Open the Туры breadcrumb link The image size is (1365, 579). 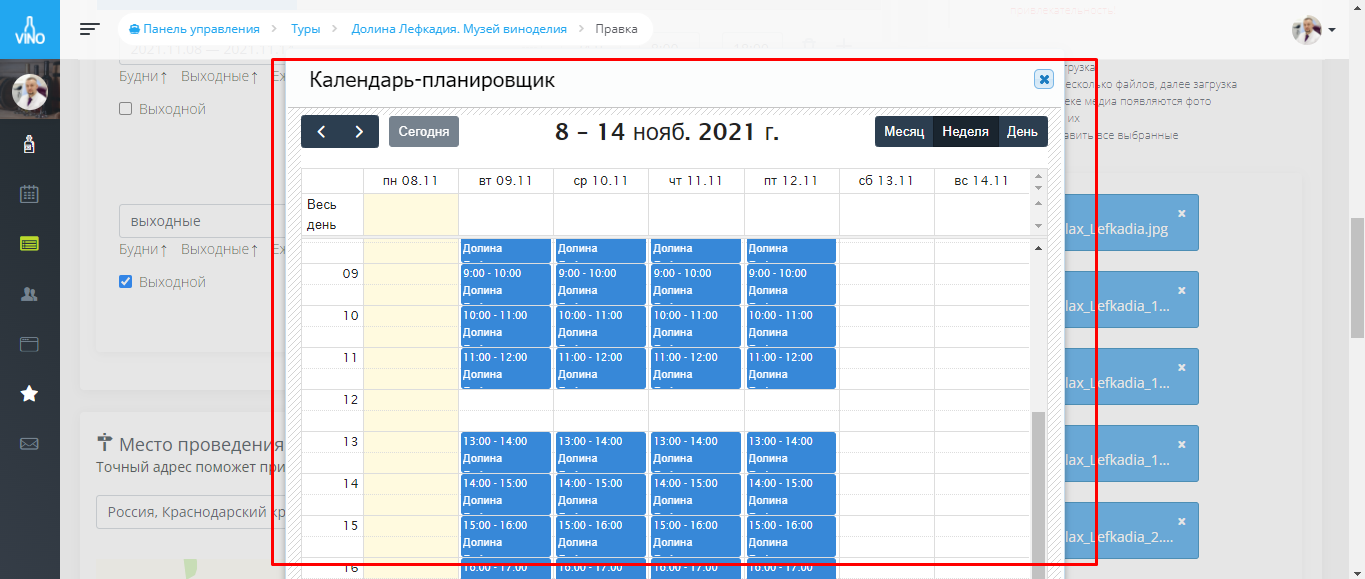pos(306,29)
